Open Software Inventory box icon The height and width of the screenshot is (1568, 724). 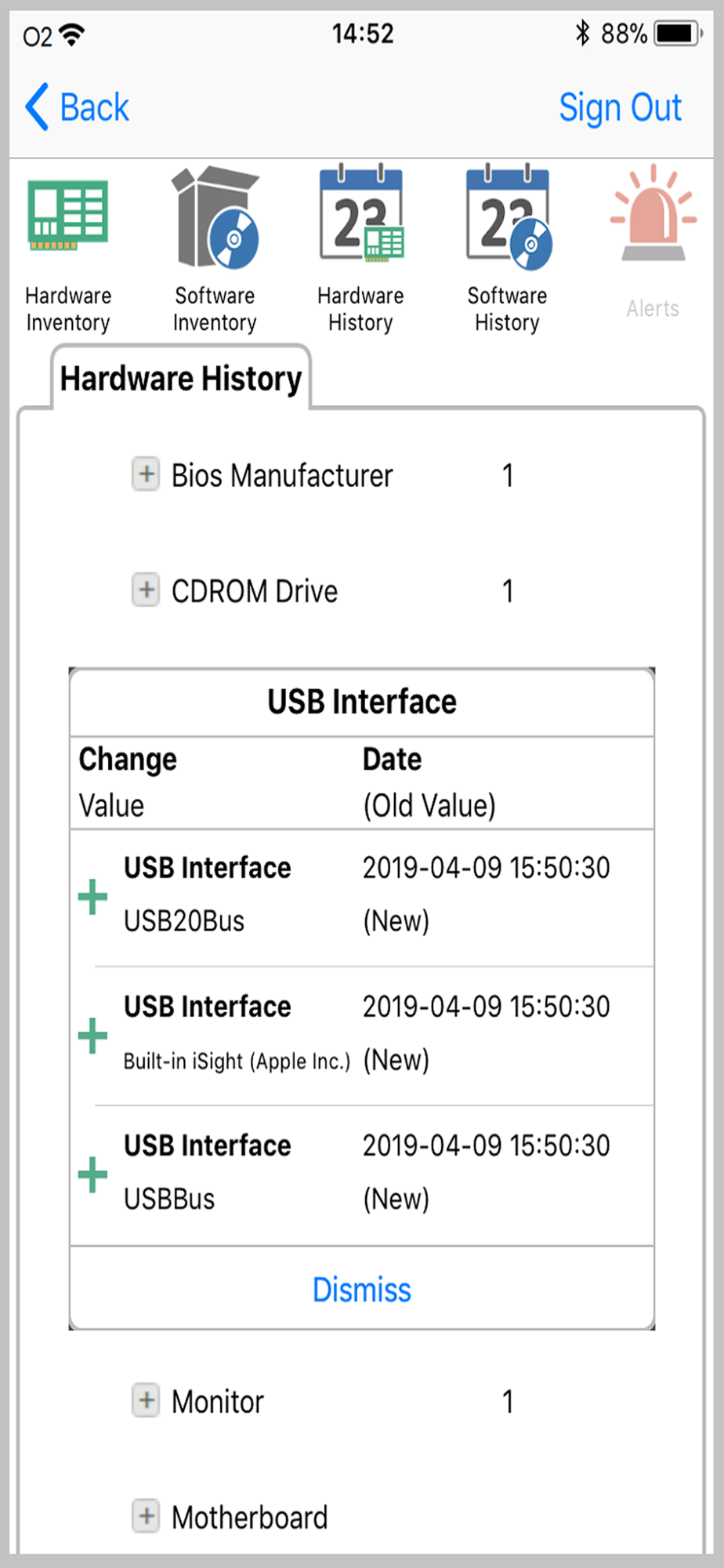click(x=215, y=218)
